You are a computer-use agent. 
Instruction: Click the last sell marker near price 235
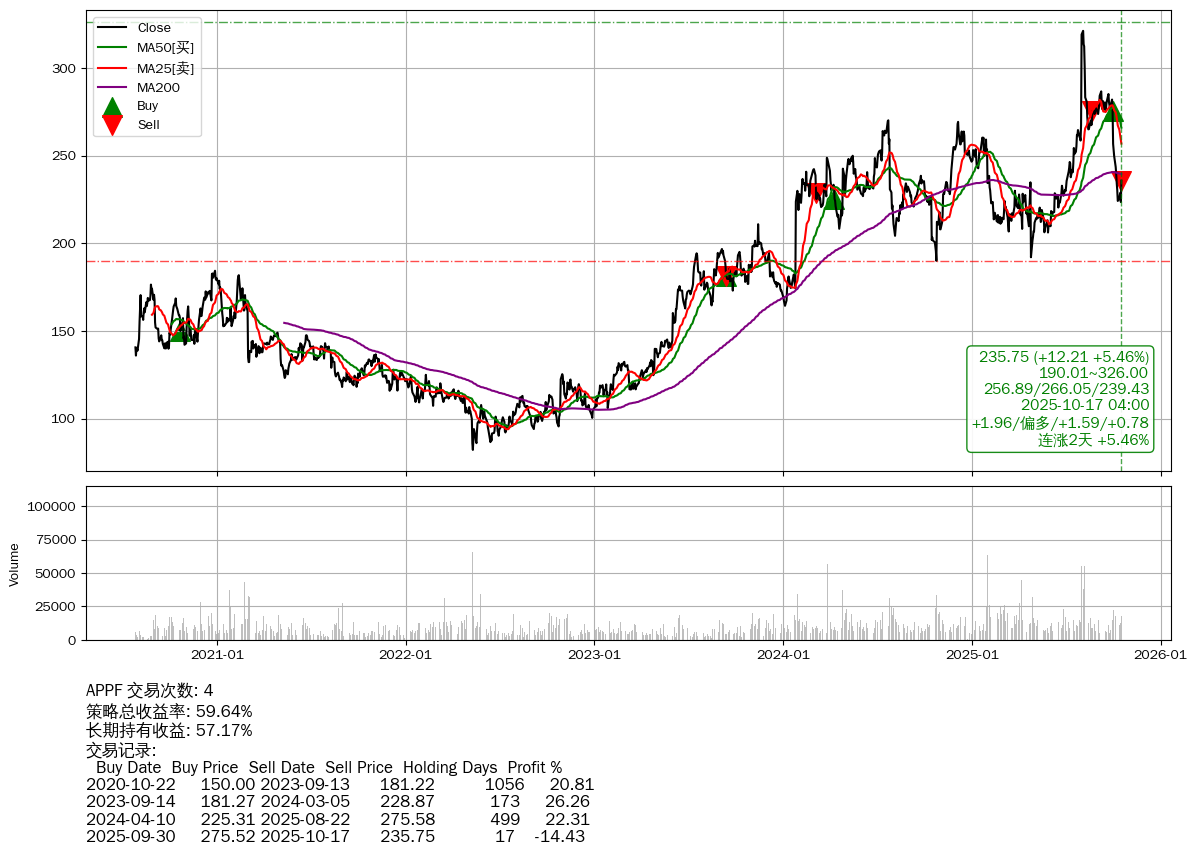1121,181
